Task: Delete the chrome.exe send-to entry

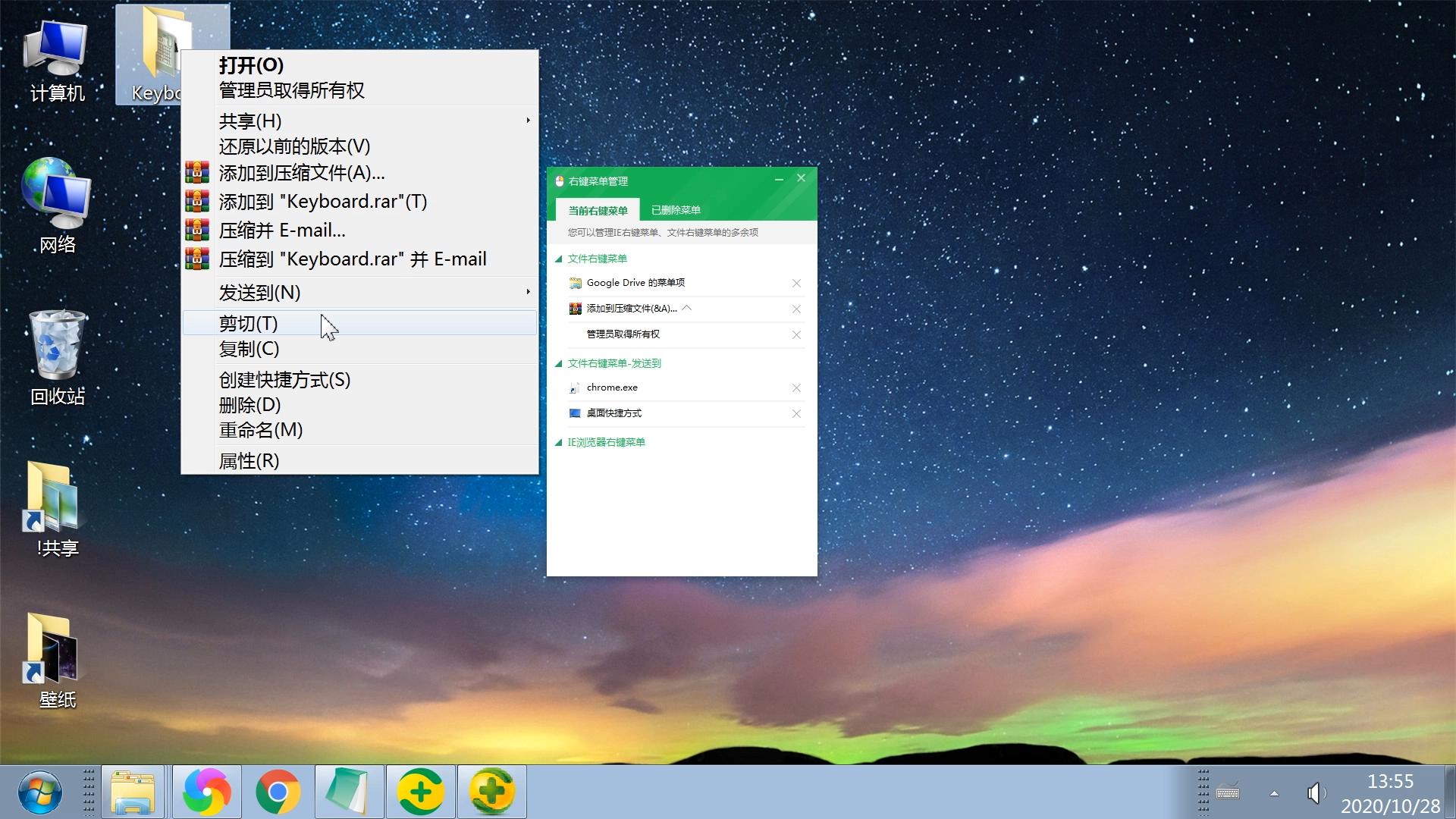Action: 796,388
